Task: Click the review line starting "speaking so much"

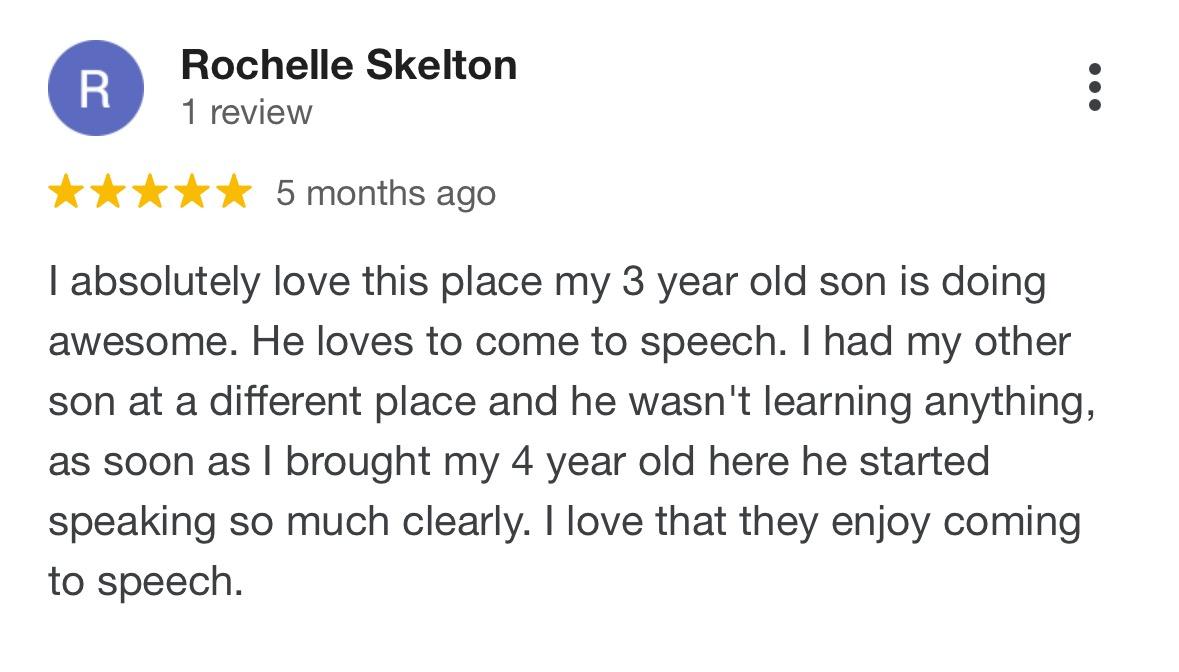Action: pyautogui.click(x=565, y=523)
